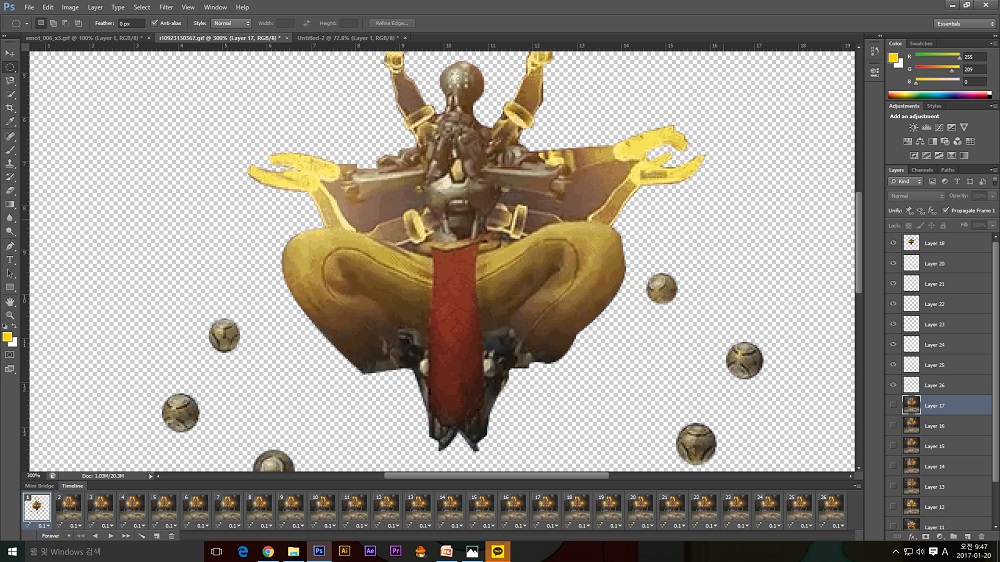Select the Hand tool
The width and height of the screenshot is (1000, 562).
pyautogui.click(x=10, y=302)
